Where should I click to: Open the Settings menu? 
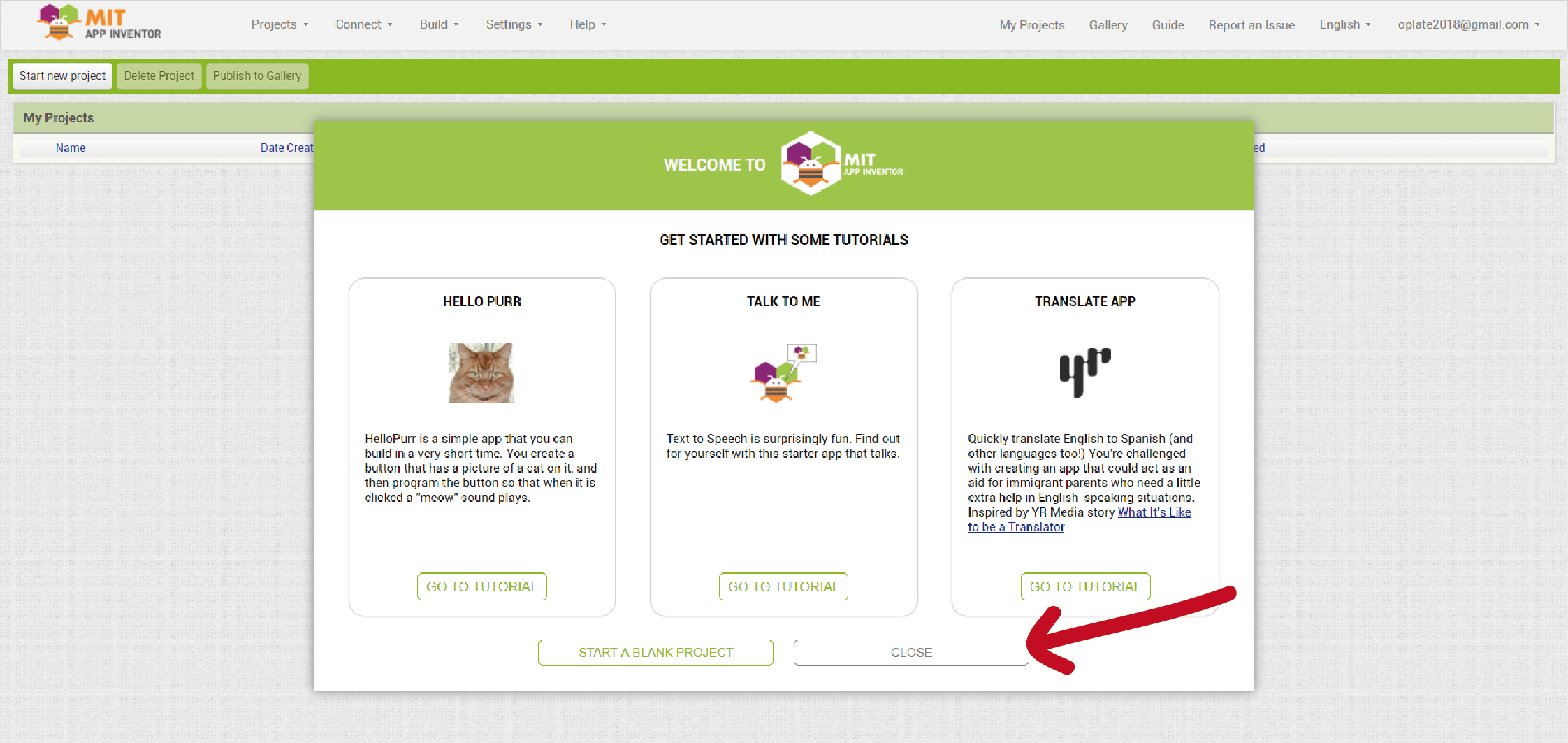(514, 24)
